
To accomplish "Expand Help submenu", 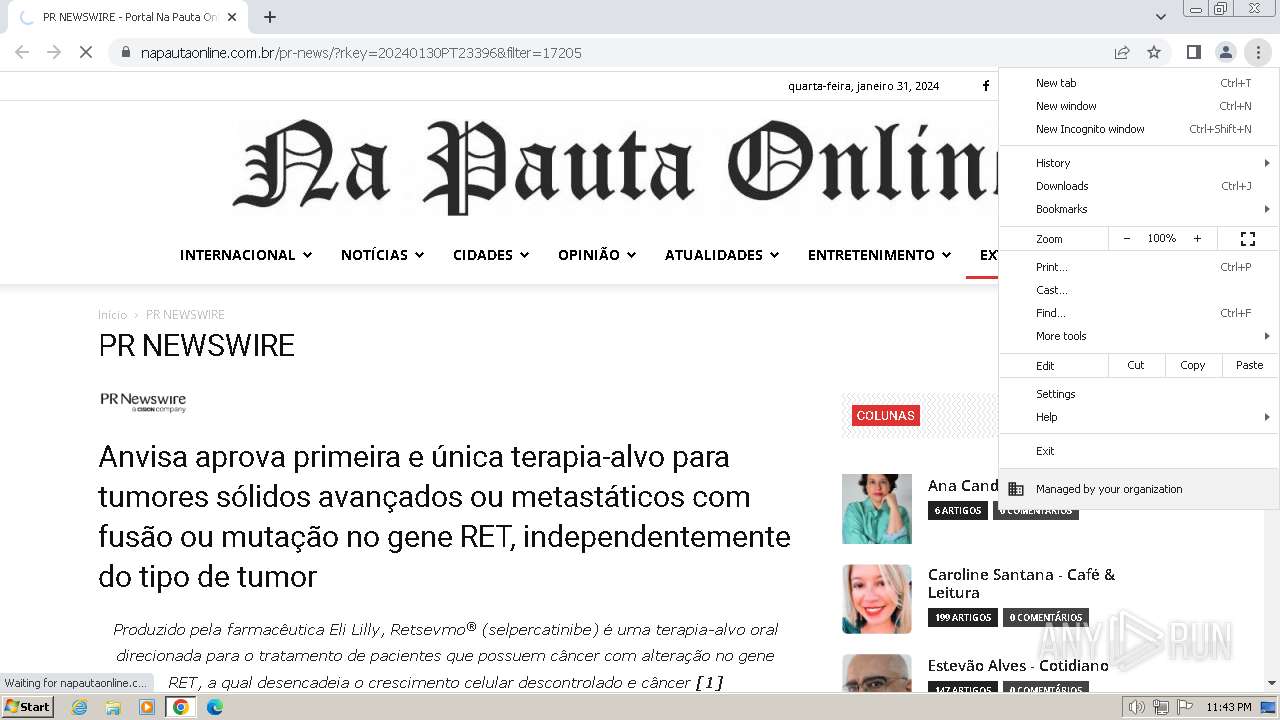I will pyautogui.click(x=1139, y=417).
